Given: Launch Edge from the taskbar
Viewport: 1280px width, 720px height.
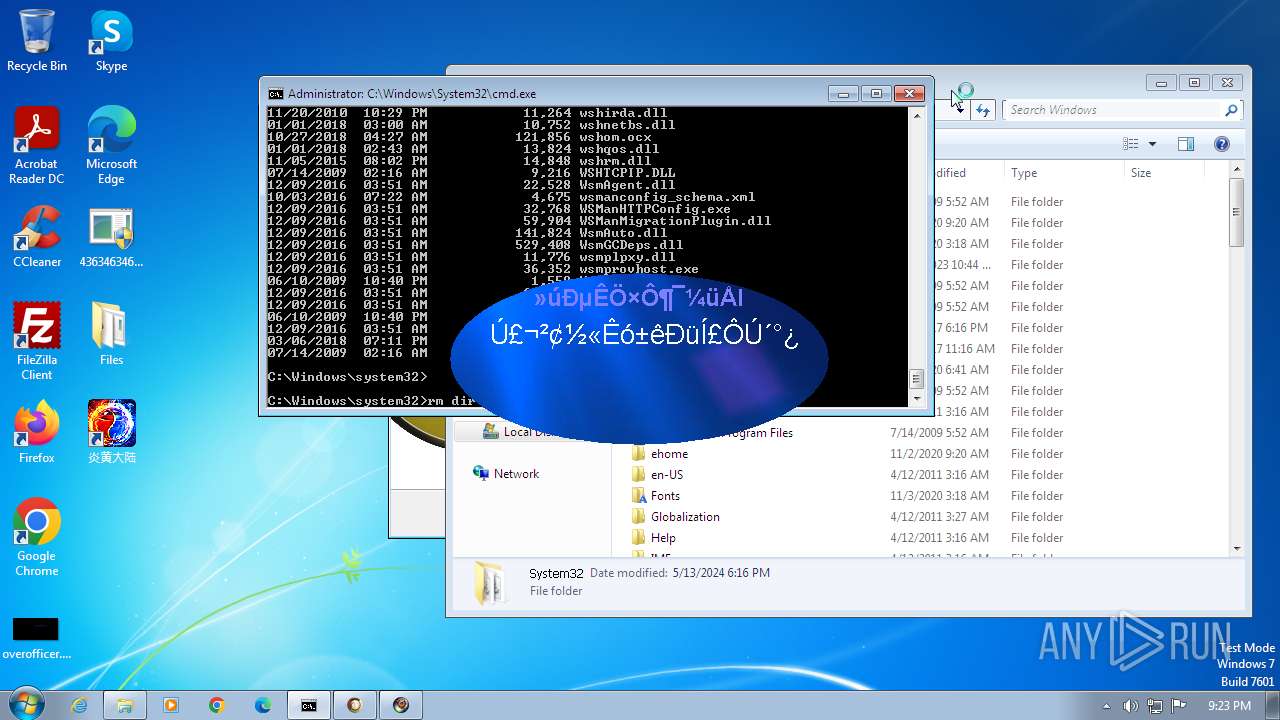Looking at the screenshot, I should tap(263, 705).
